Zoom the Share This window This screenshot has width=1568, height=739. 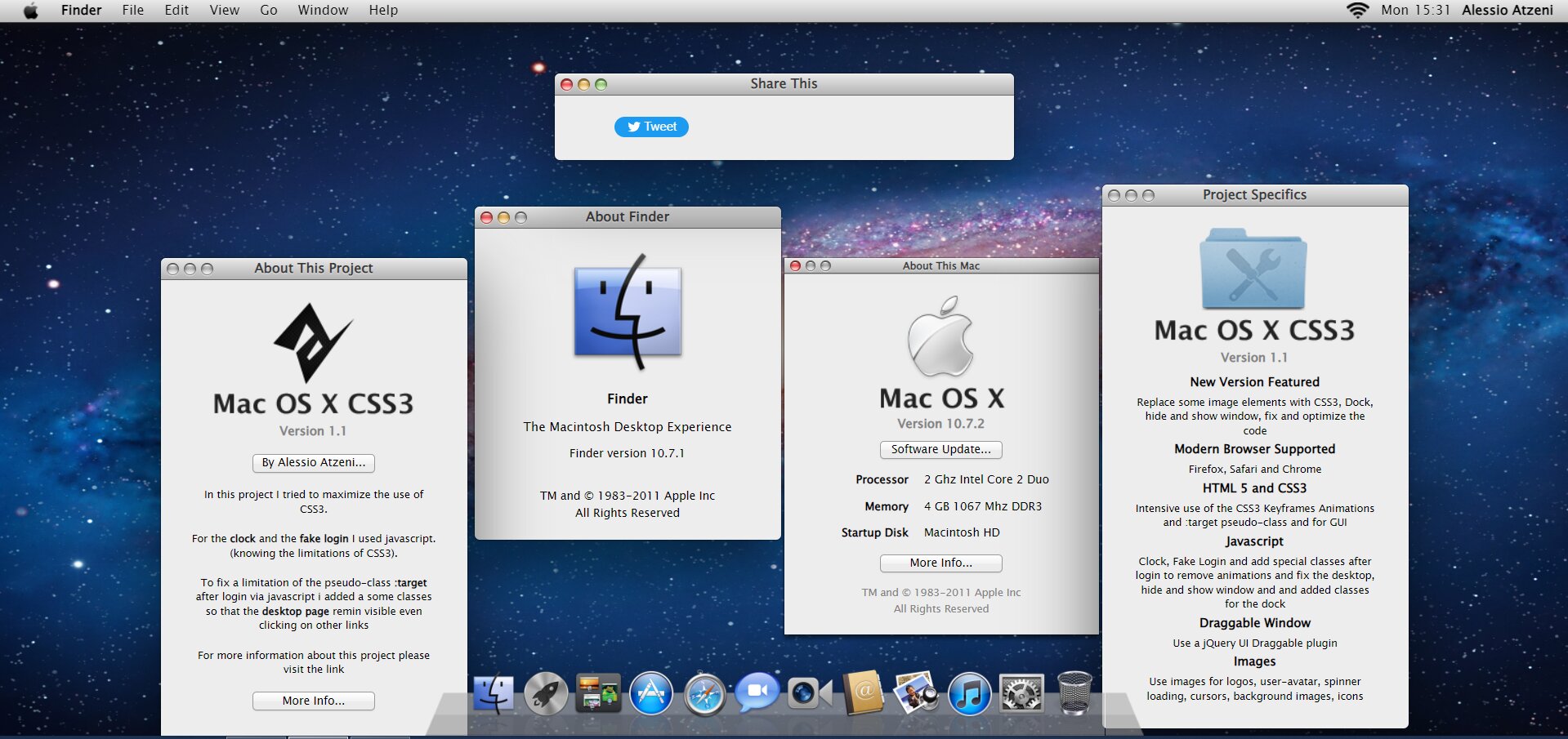pos(601,84)
